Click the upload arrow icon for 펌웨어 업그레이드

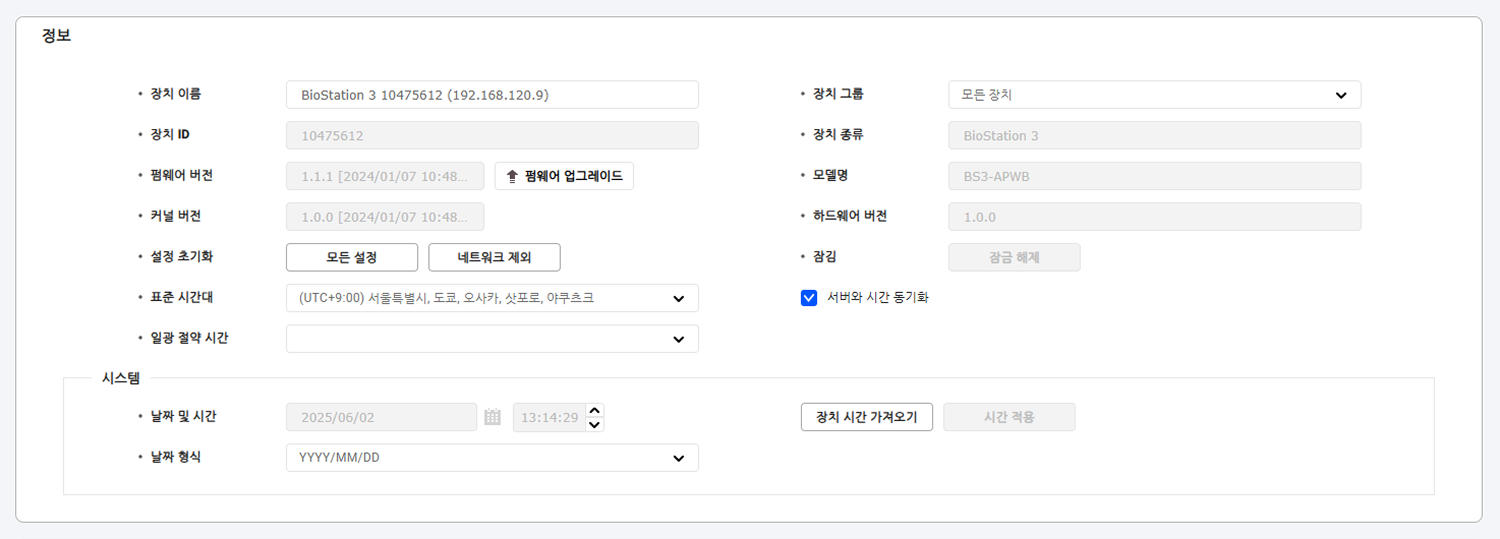click(512, 176)
